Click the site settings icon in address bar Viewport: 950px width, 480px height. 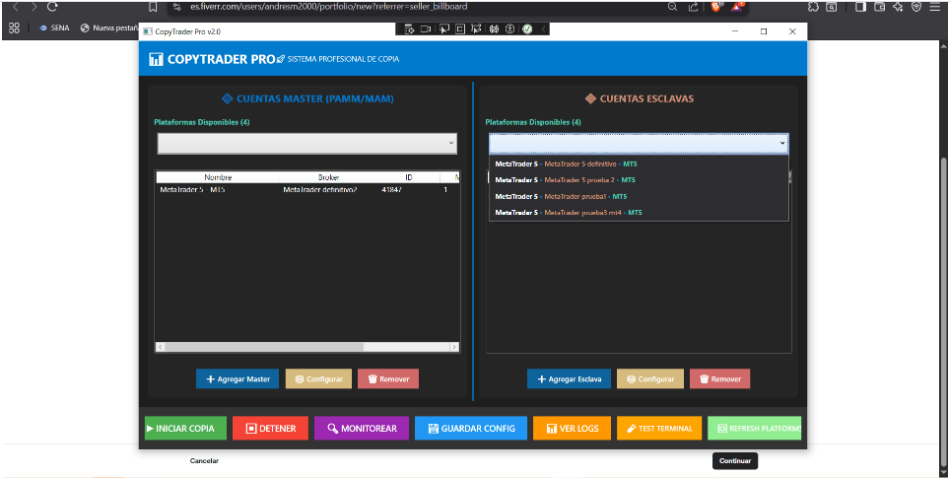[x=177, y=7]
